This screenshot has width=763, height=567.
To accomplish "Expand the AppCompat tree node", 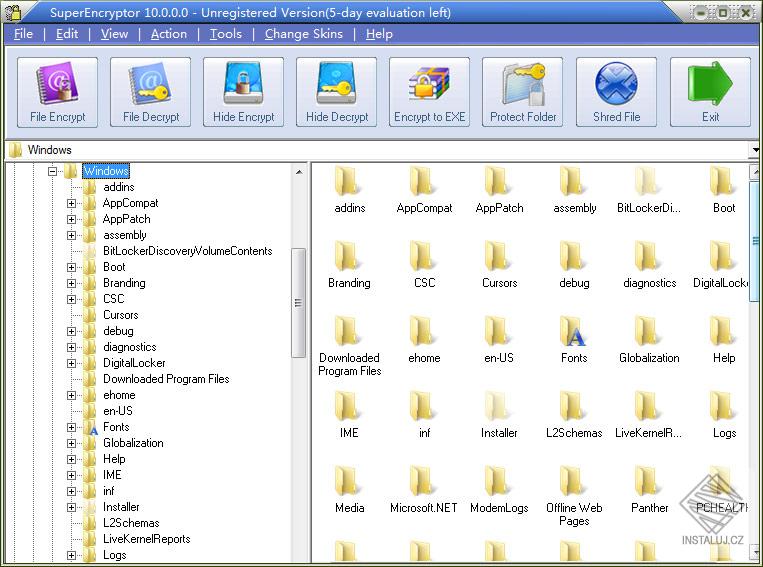I will [72, 203].
